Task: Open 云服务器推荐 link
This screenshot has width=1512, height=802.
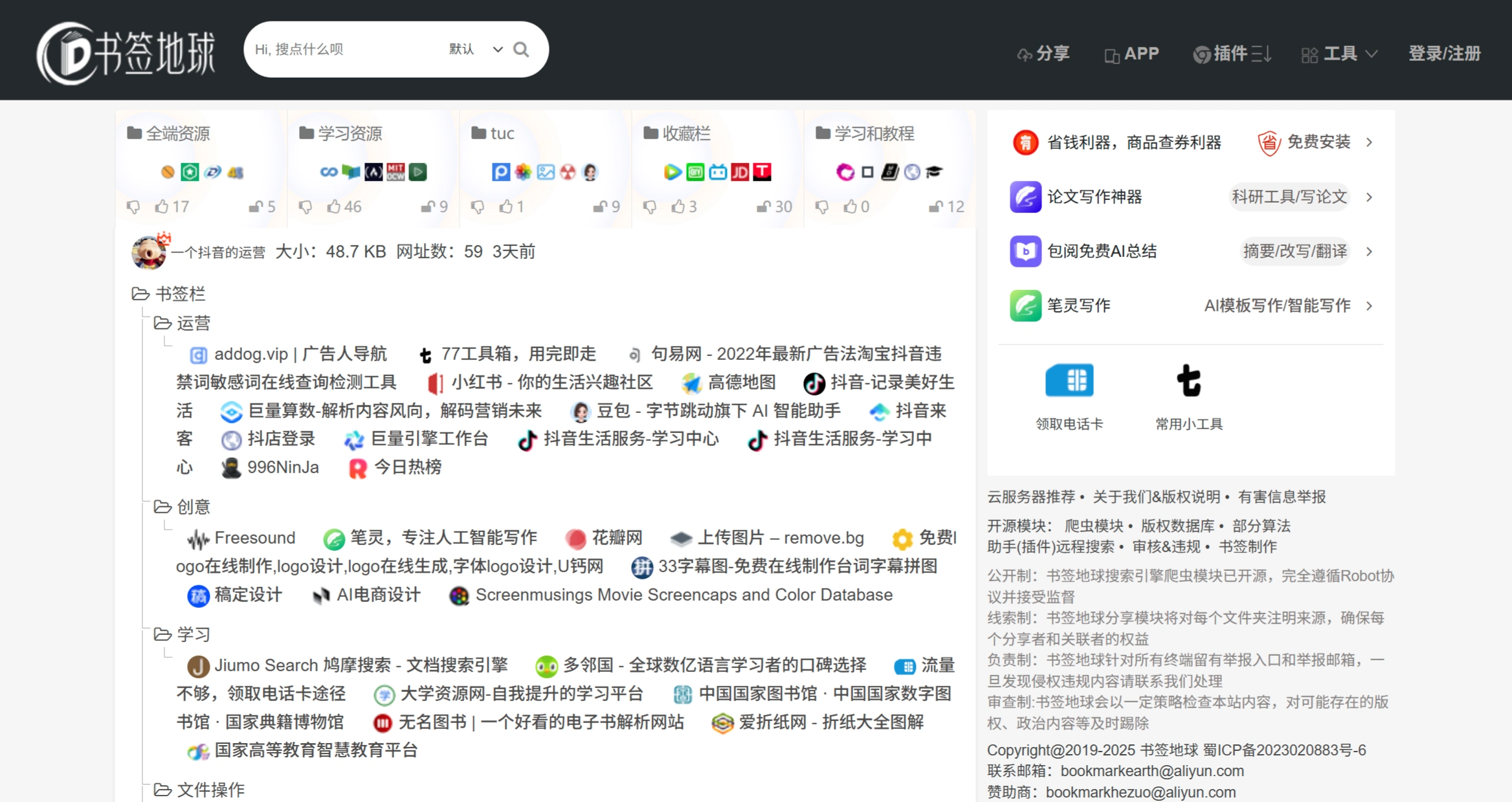Action: coord(1030,497)
